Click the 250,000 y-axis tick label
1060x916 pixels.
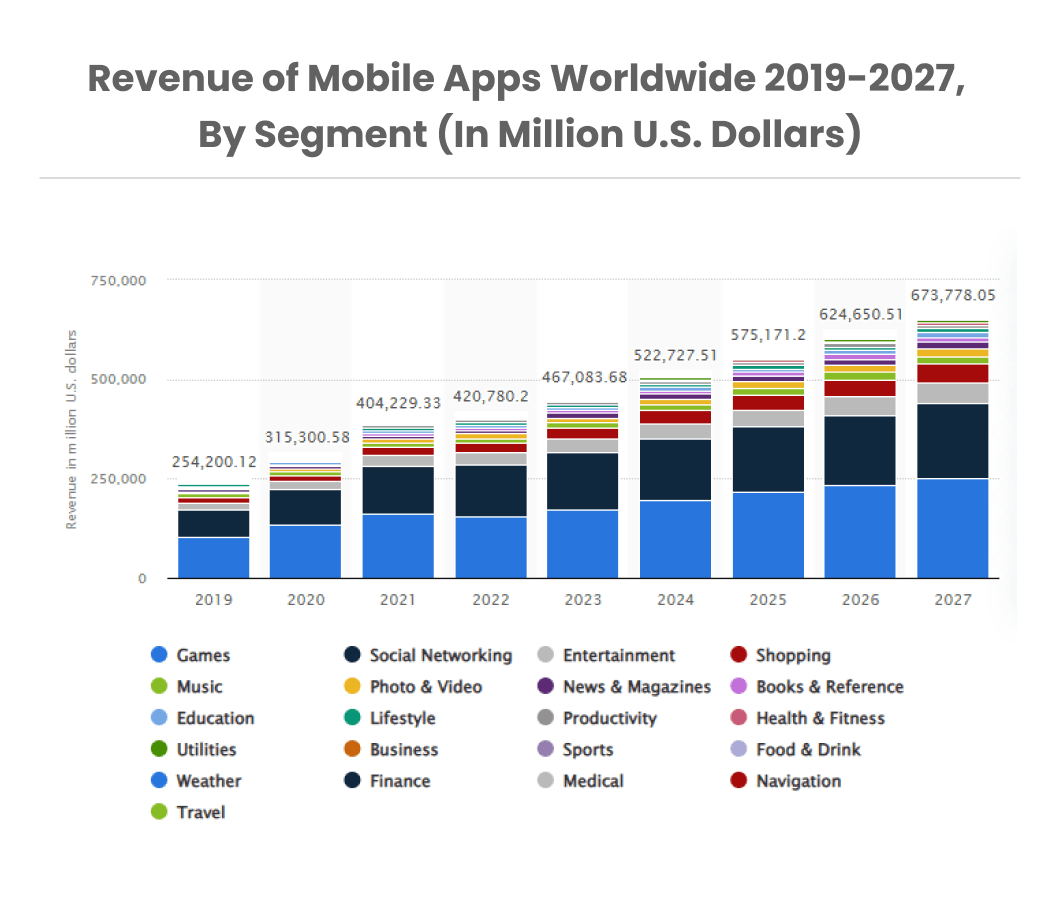pos(118,479)
